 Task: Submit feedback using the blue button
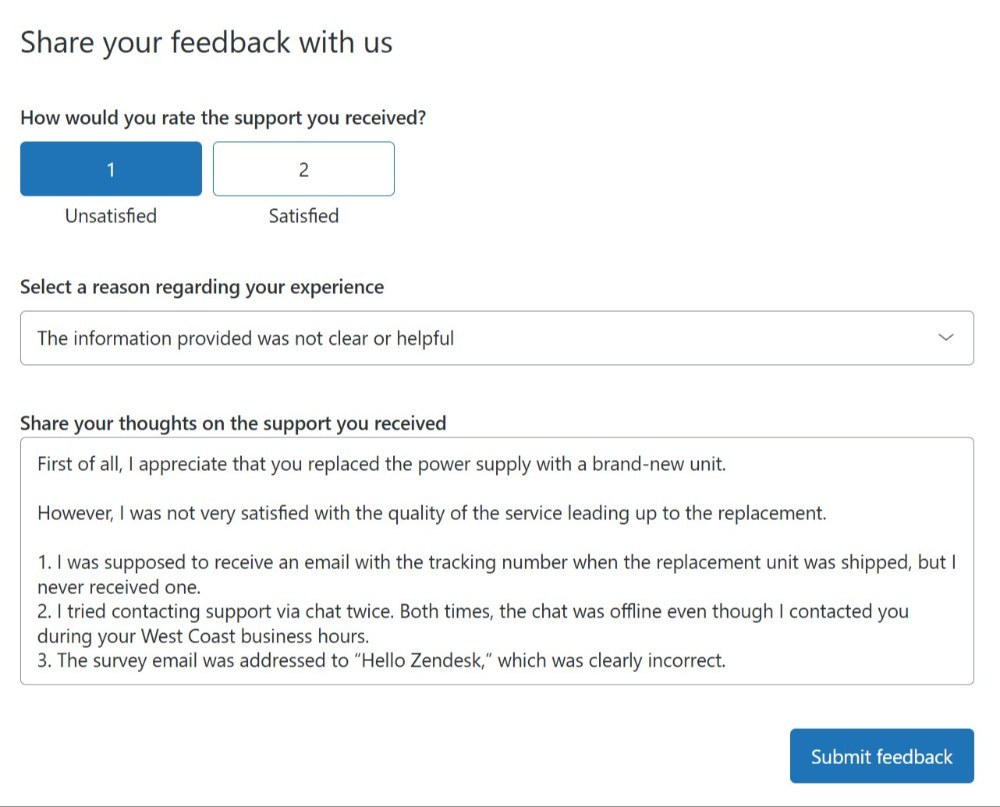click(x=881, y=756)
